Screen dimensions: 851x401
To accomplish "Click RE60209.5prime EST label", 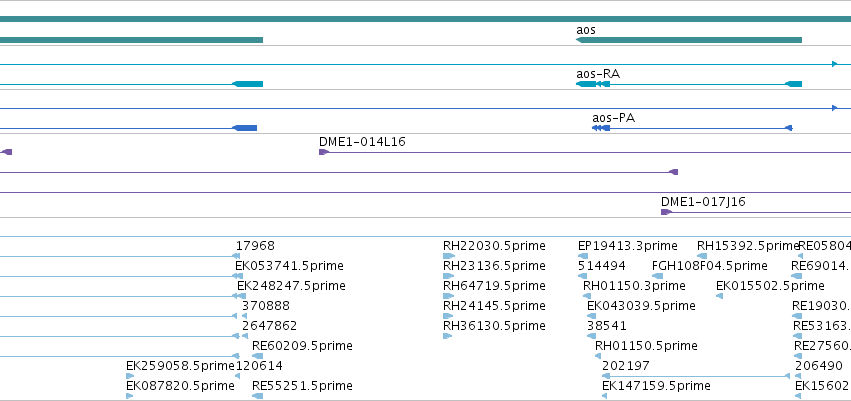I will (x=302, y=346).
